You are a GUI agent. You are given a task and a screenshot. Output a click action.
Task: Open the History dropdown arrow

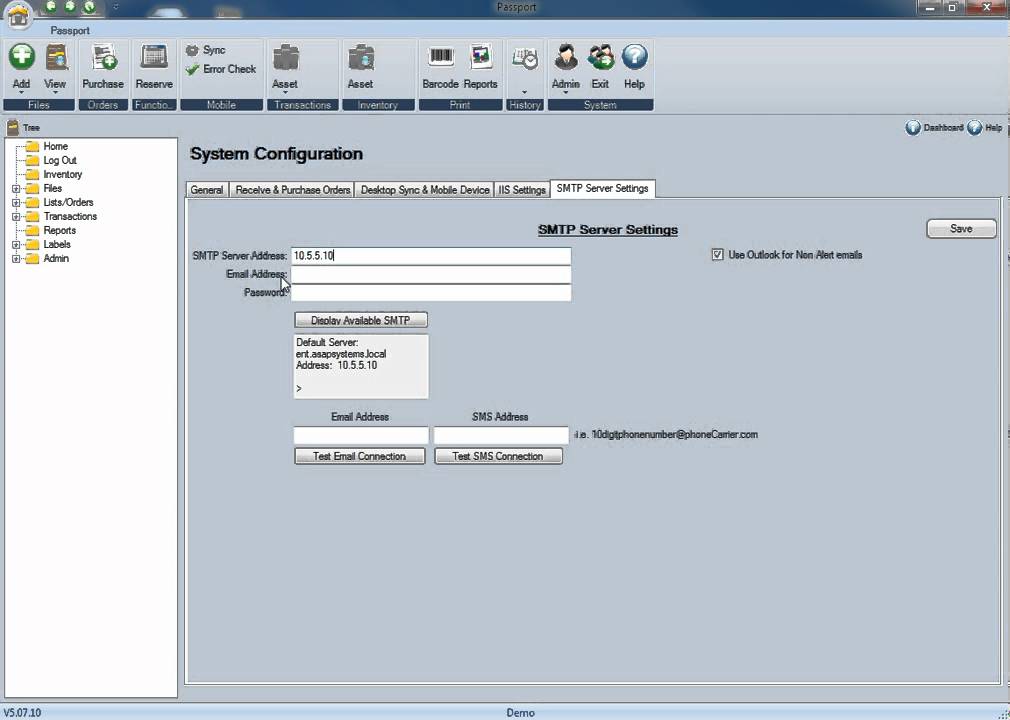[524, 93]
